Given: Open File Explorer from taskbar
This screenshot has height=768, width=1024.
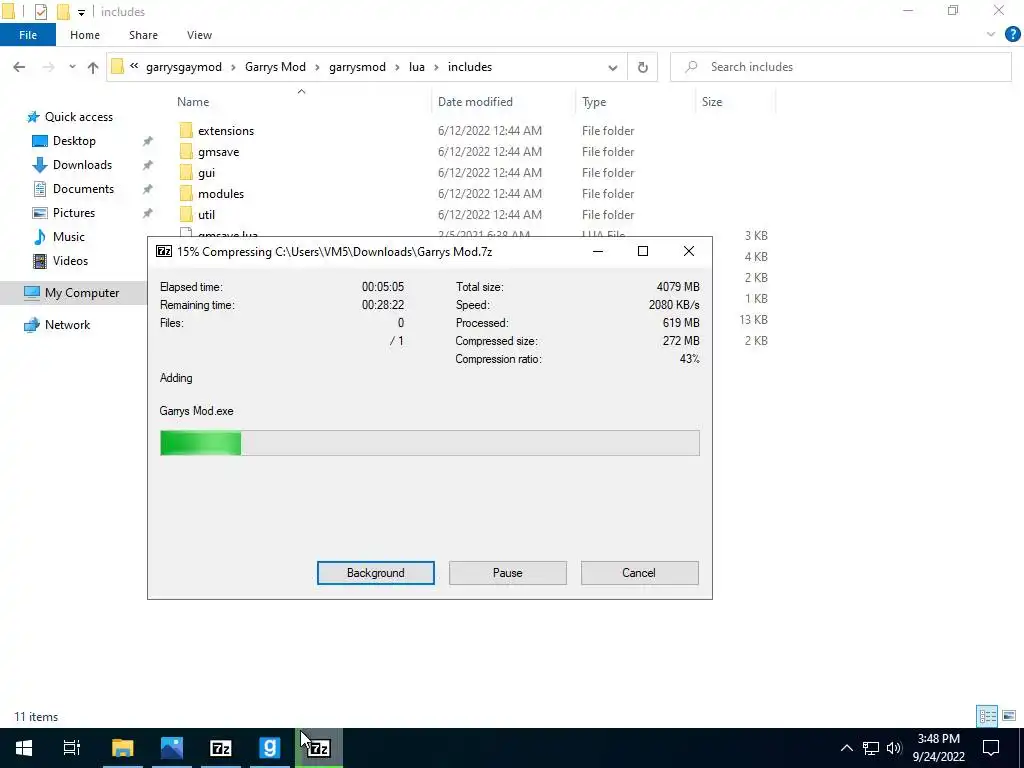Looking at the screenshot, I should (x=122, y=748).
